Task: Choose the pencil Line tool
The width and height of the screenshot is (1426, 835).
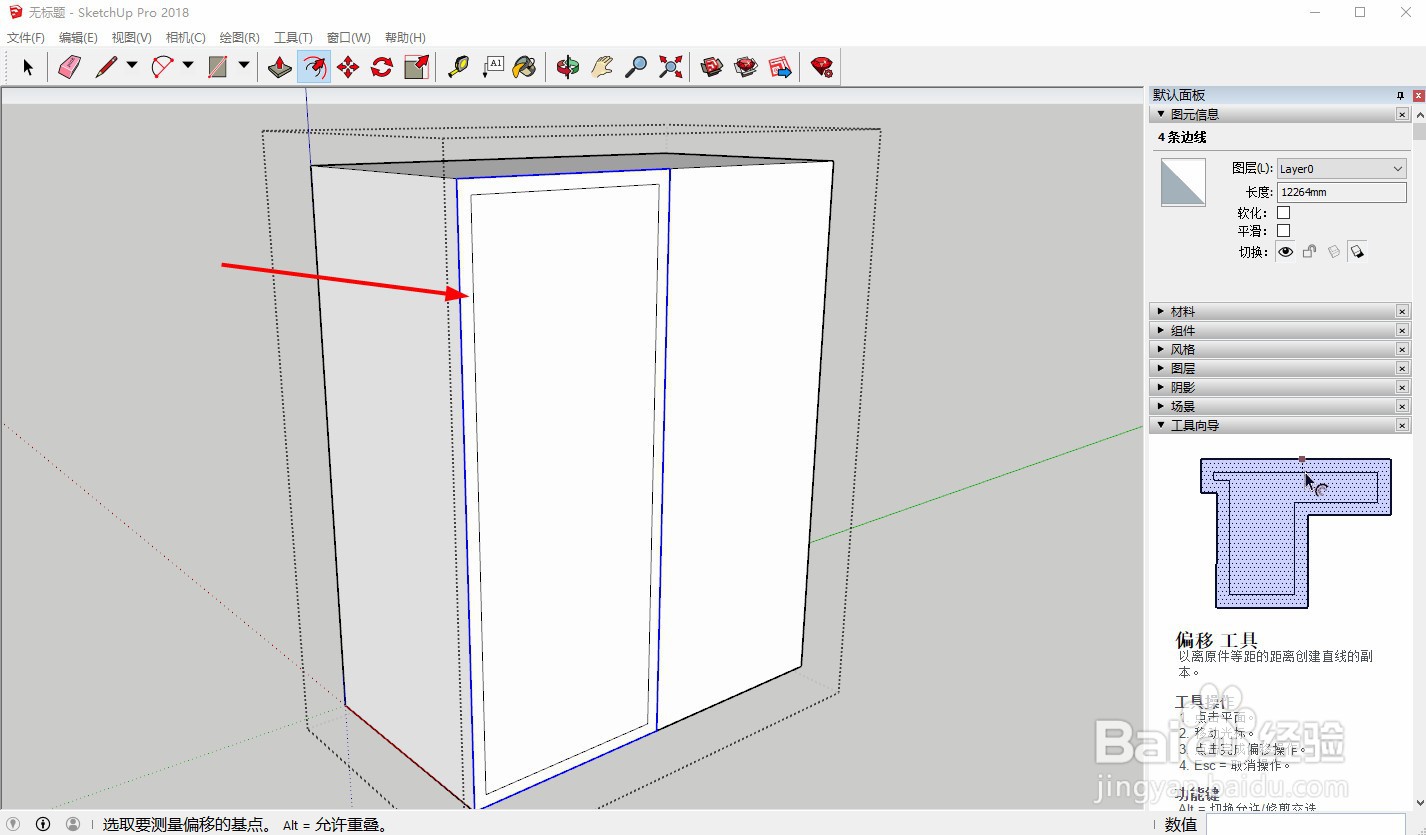Action: 106,67
